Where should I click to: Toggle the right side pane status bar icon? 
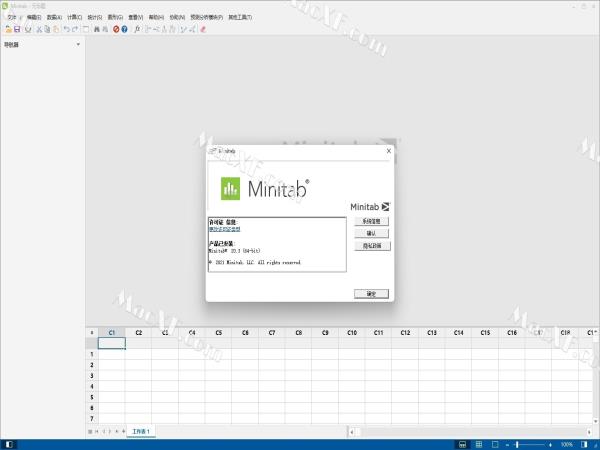click(584, 445)
